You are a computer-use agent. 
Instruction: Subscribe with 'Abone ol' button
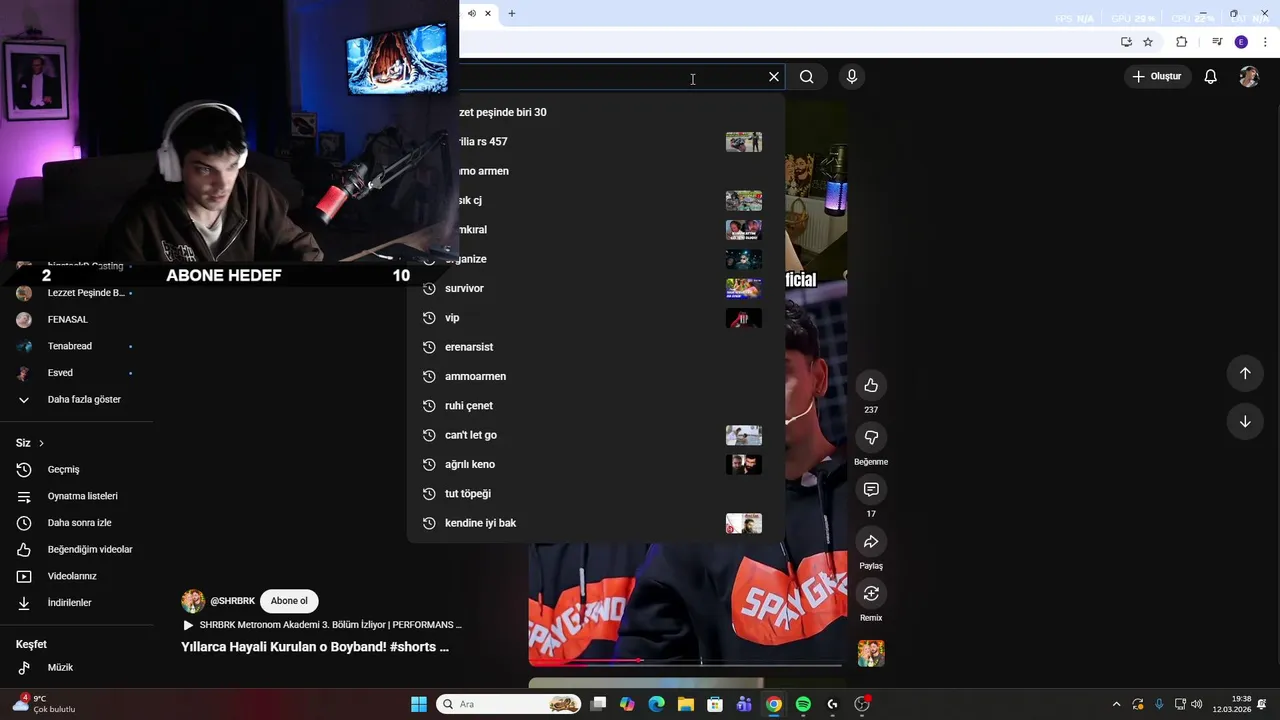[289, 601]
